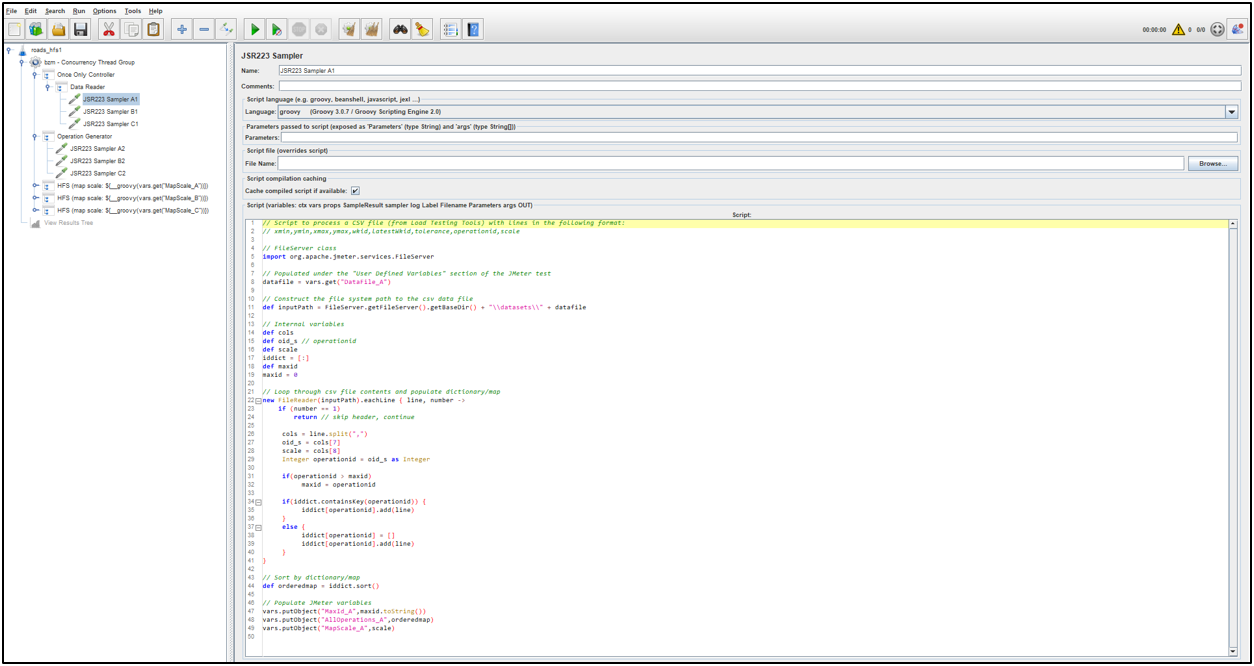Click the warning triangle in the status bar
The width and height of the screenshot is (1254, 666).
click(x=1179, y=29)
